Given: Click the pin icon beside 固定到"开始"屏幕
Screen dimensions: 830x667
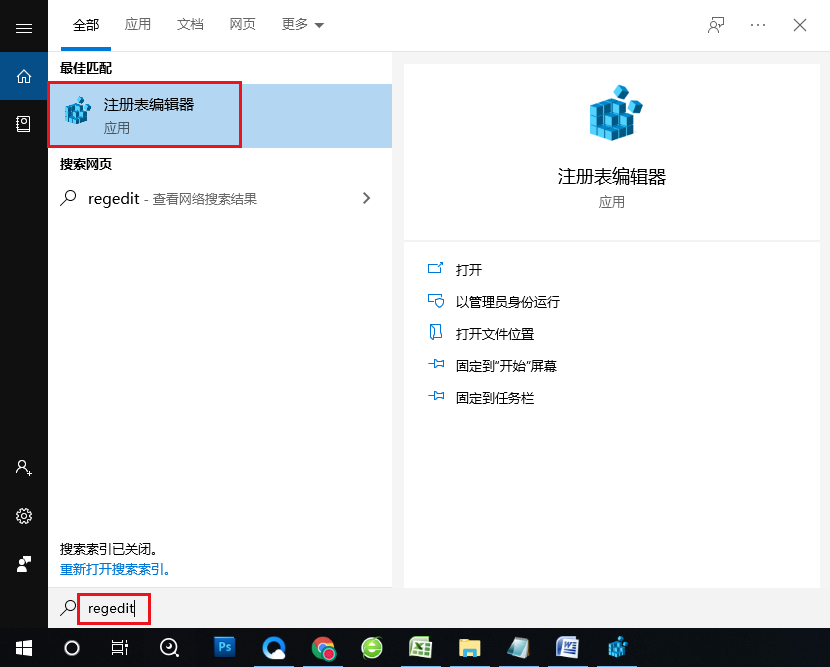Looking at the screenshot, I should 436,364.
